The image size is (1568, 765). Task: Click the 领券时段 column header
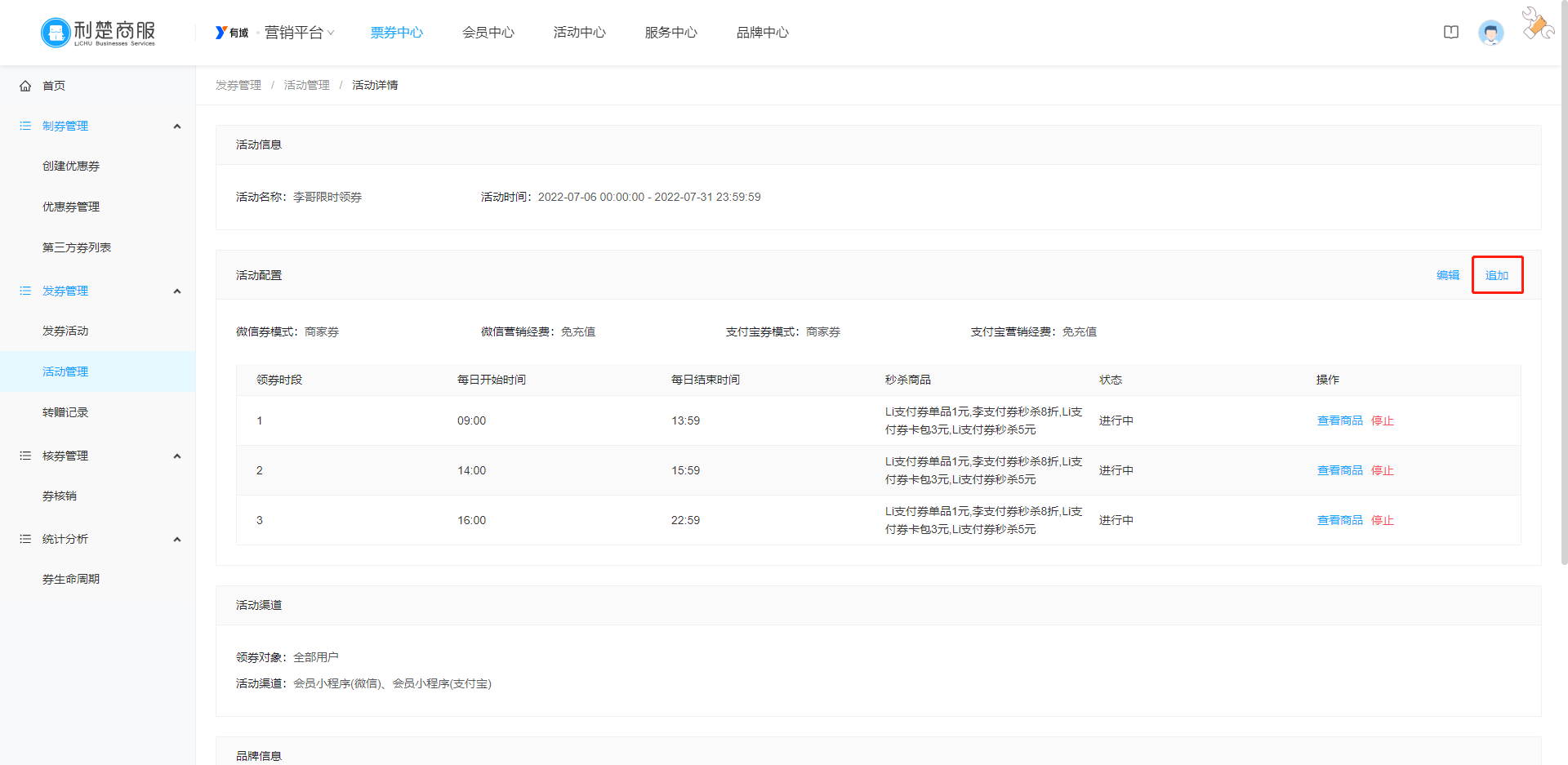[279, 380]
